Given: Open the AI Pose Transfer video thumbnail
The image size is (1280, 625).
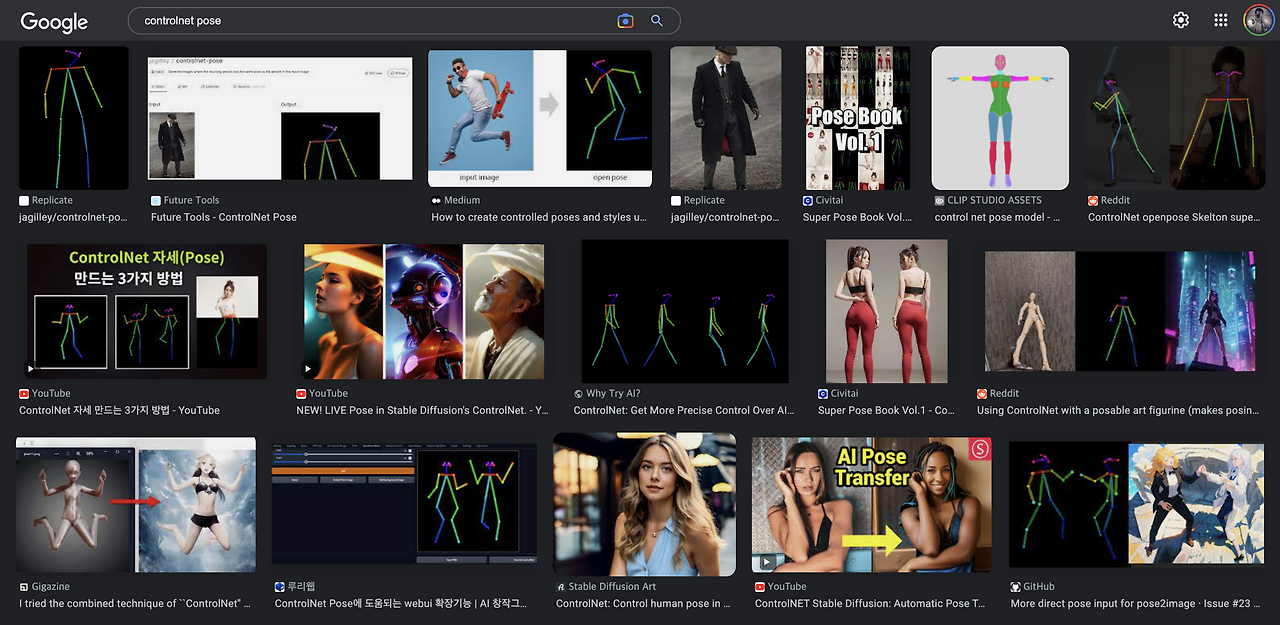Looking at the screenshot, I should 872,504.
